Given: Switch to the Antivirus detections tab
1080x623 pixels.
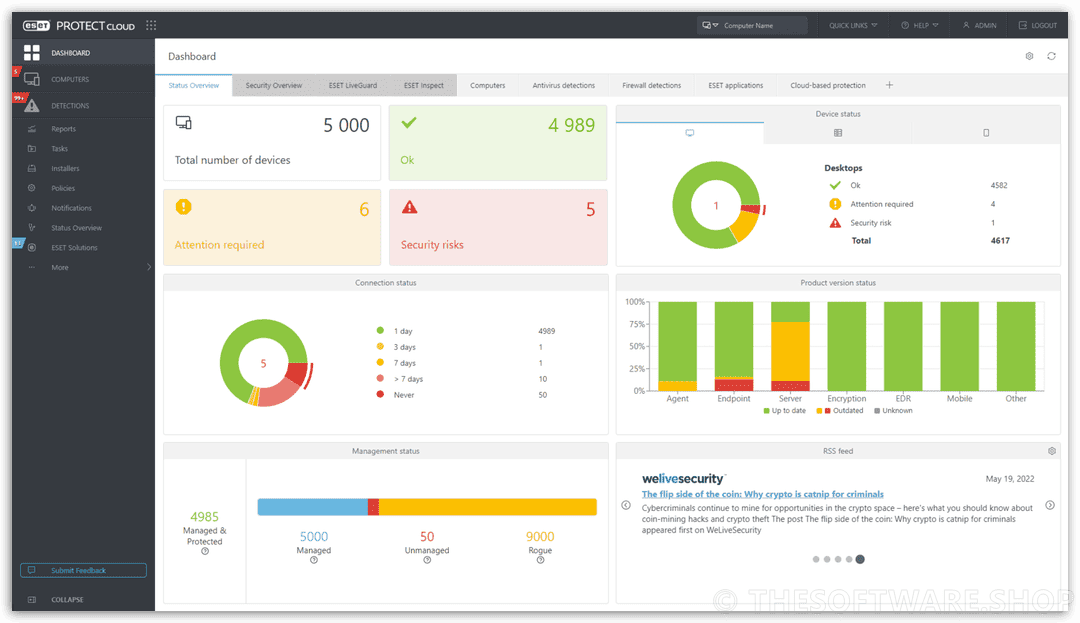Looking at the screenshot, I should [563, 85].
